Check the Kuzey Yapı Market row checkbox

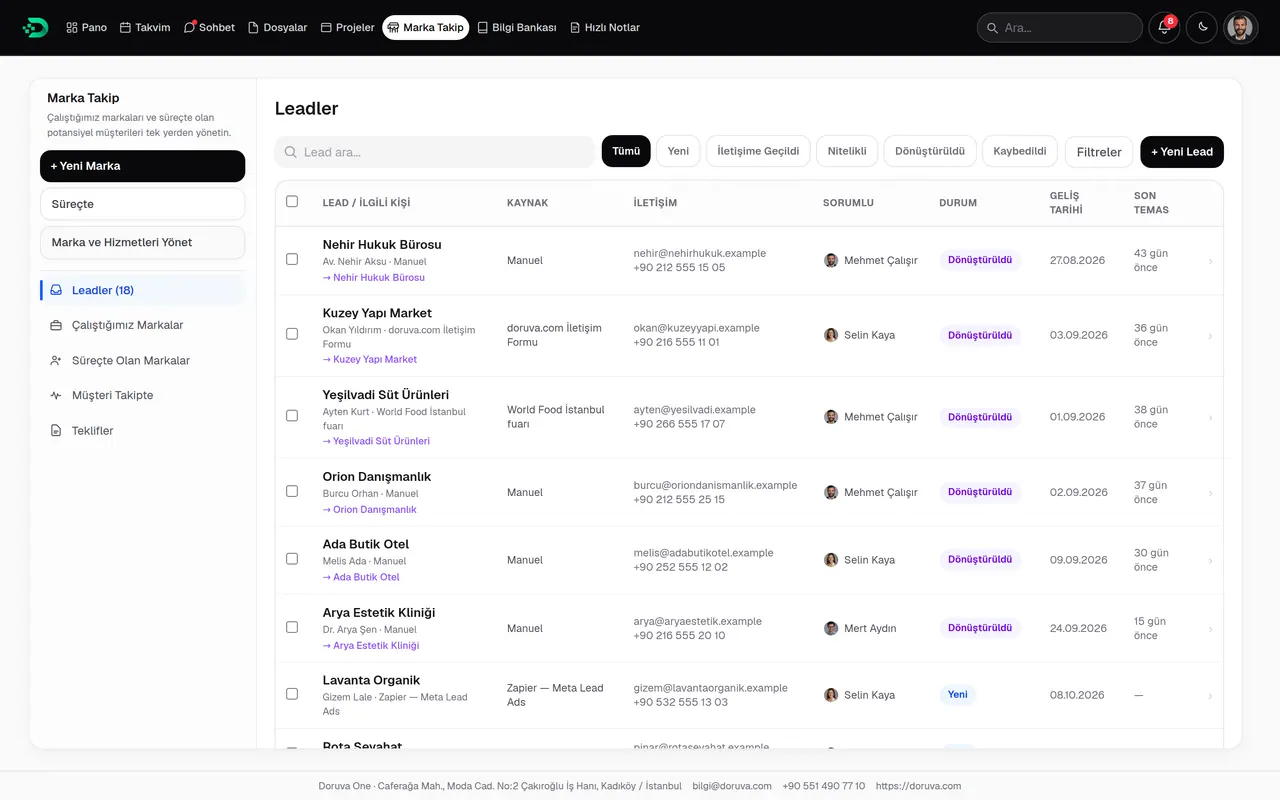click(292, 334)
